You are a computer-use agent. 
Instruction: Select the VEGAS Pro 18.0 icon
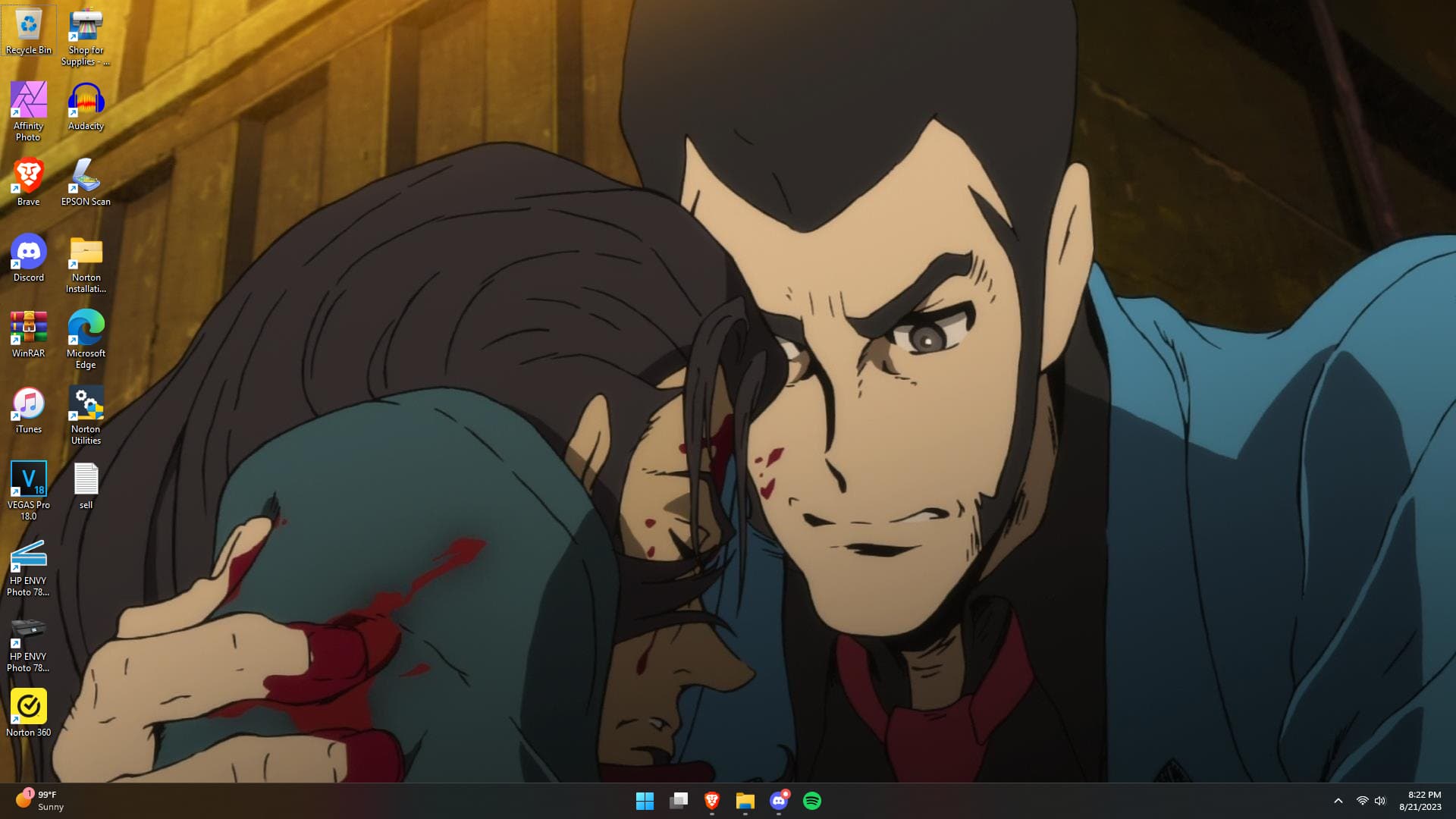[28, 491]
